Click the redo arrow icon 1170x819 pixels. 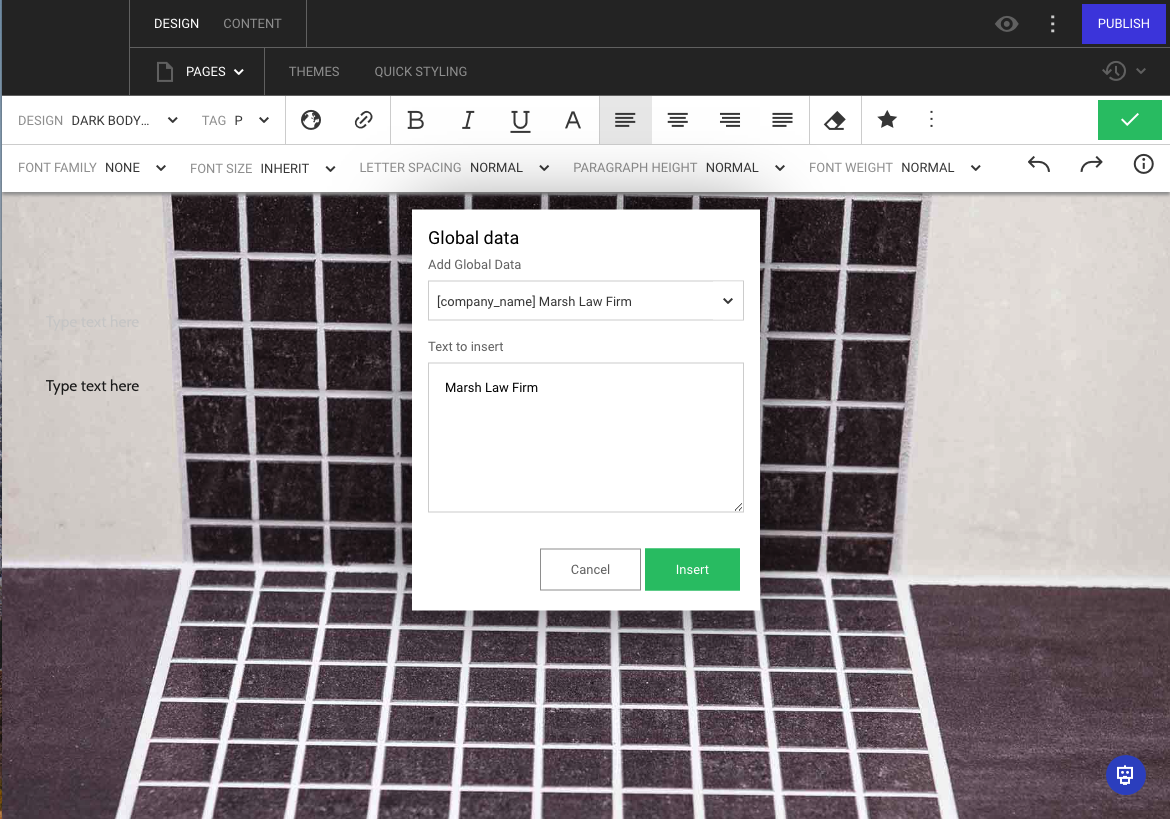point(1091,166)
